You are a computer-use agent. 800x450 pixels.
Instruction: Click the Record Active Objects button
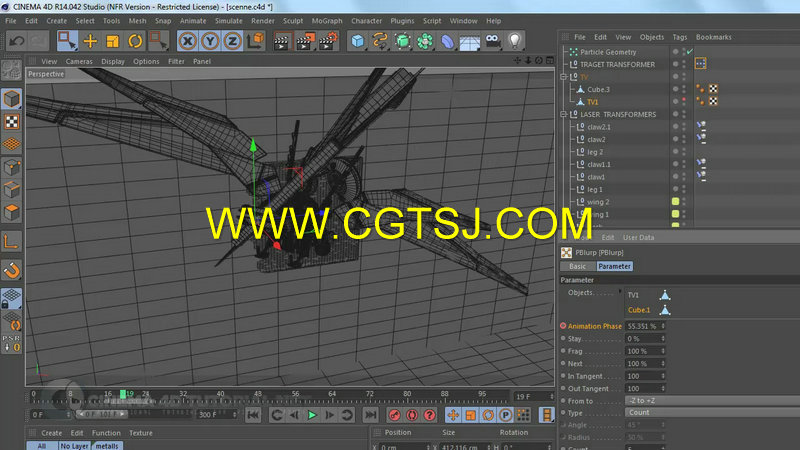tap(394, 415)
